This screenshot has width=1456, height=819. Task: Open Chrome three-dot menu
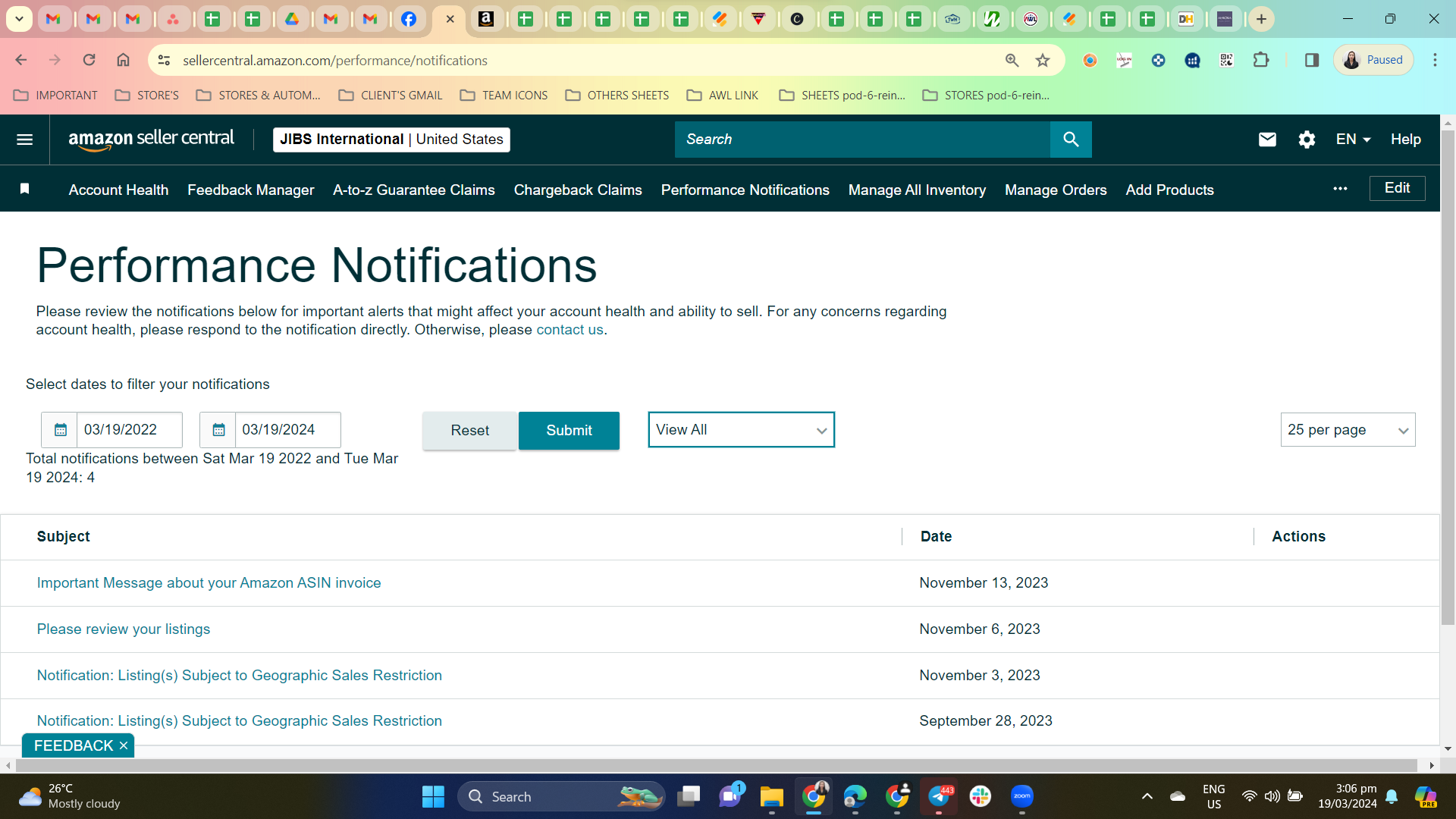[x=1435, y=60]
